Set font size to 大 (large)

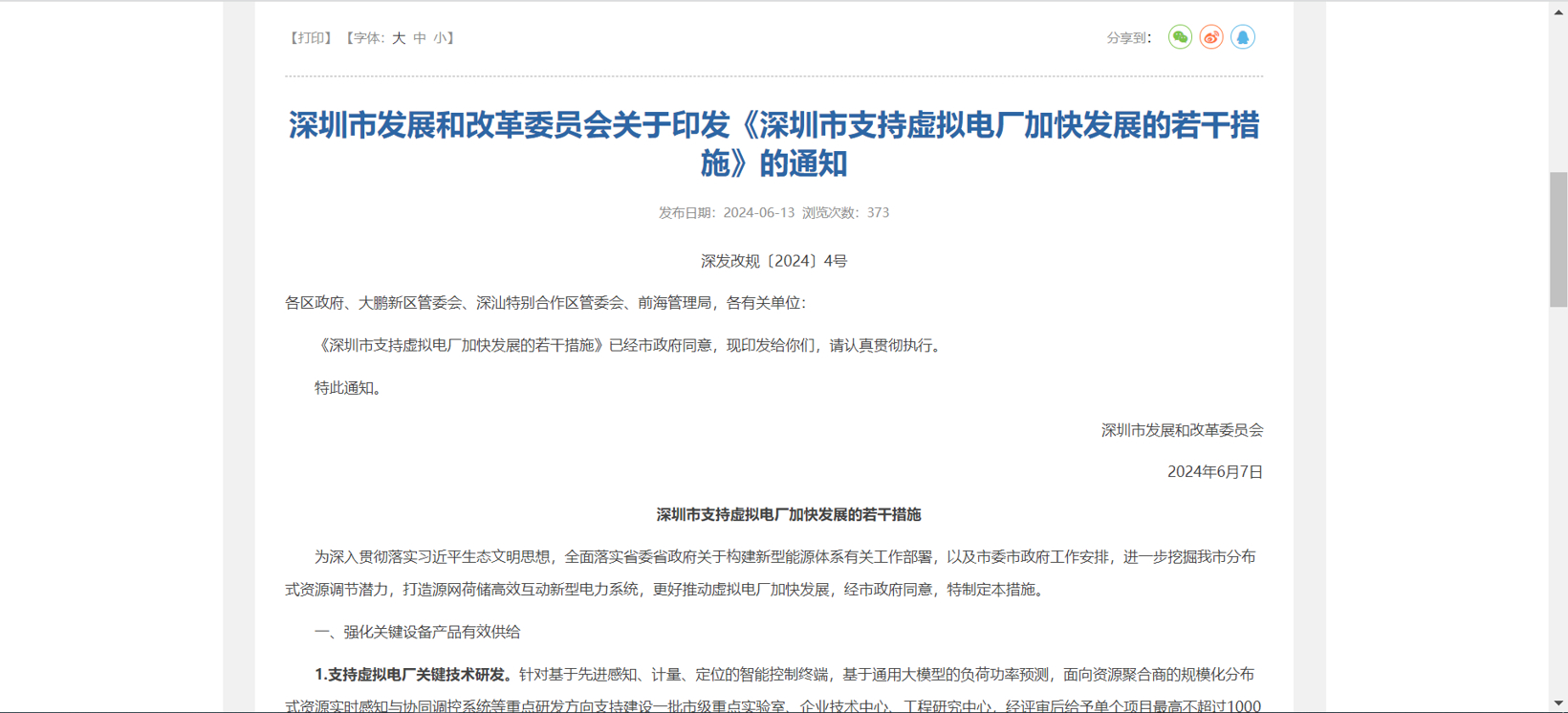(399, 38)
